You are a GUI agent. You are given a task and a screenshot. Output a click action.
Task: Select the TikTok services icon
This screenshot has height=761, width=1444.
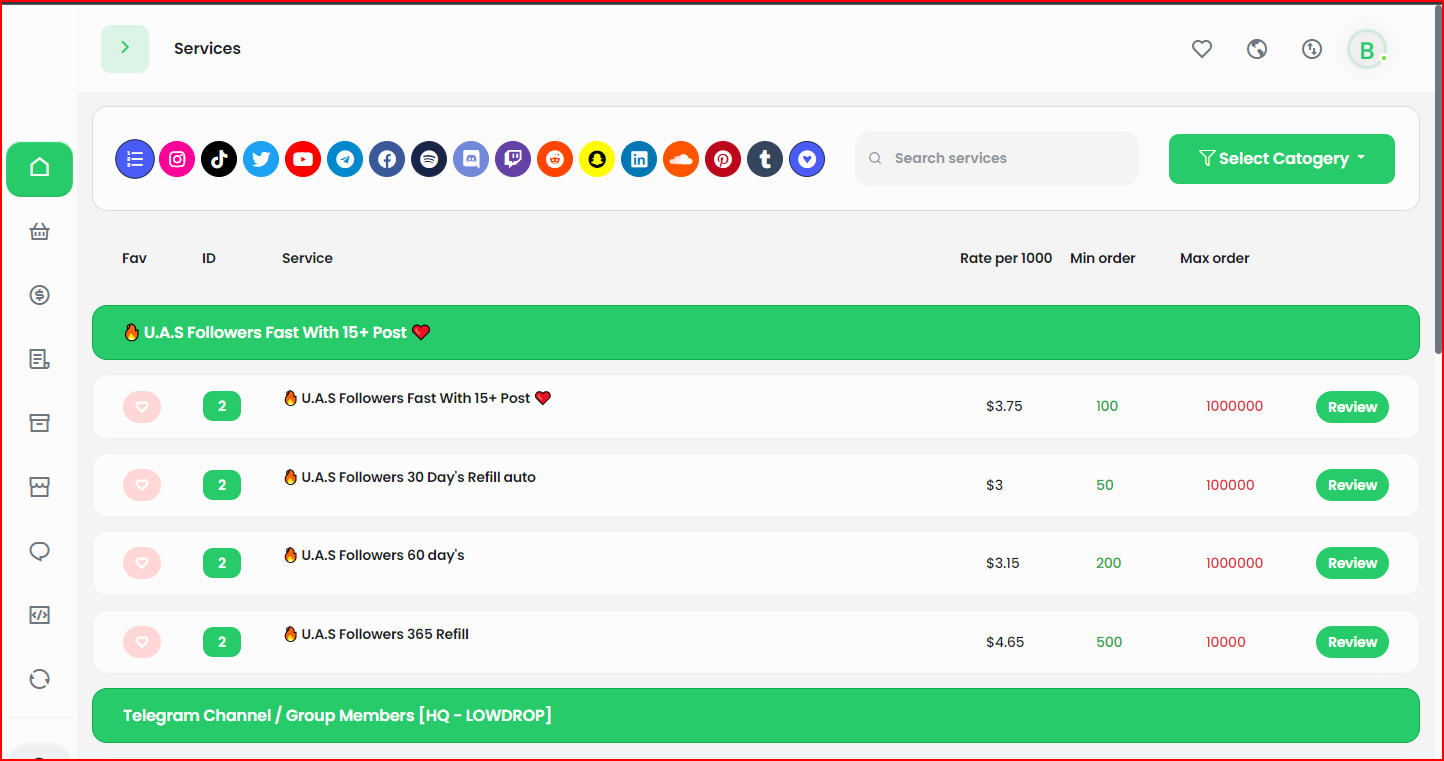point(219,159)
